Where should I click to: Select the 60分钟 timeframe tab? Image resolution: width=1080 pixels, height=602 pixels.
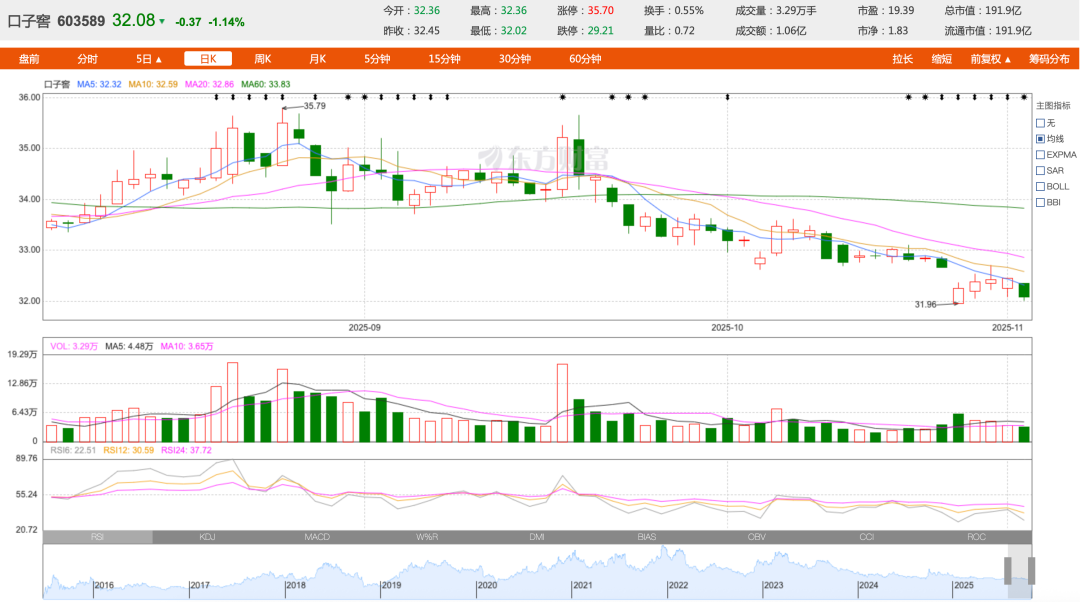tap(585, 59)
